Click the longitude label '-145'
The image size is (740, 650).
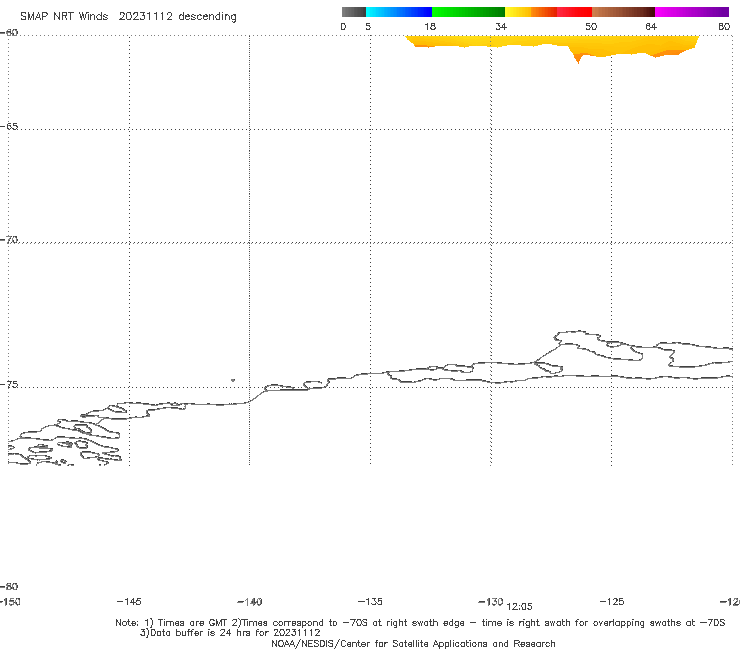pos(129,601)
